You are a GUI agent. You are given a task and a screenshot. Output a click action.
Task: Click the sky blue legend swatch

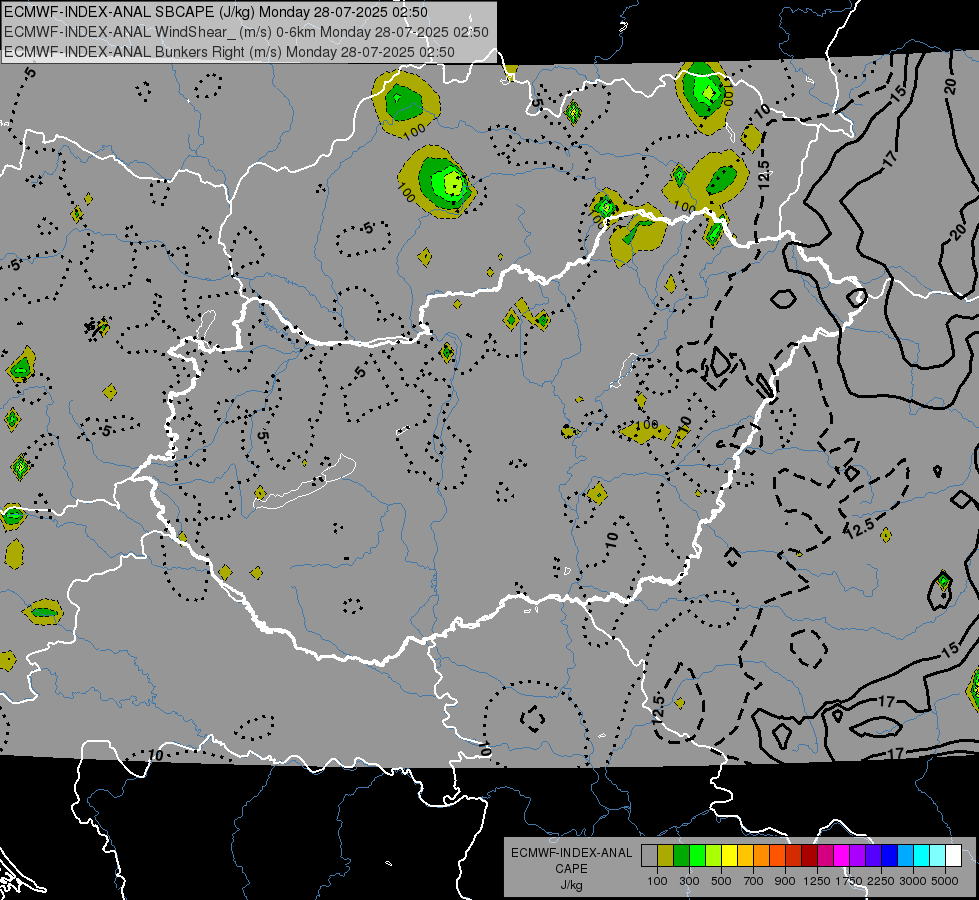(905, 856)
